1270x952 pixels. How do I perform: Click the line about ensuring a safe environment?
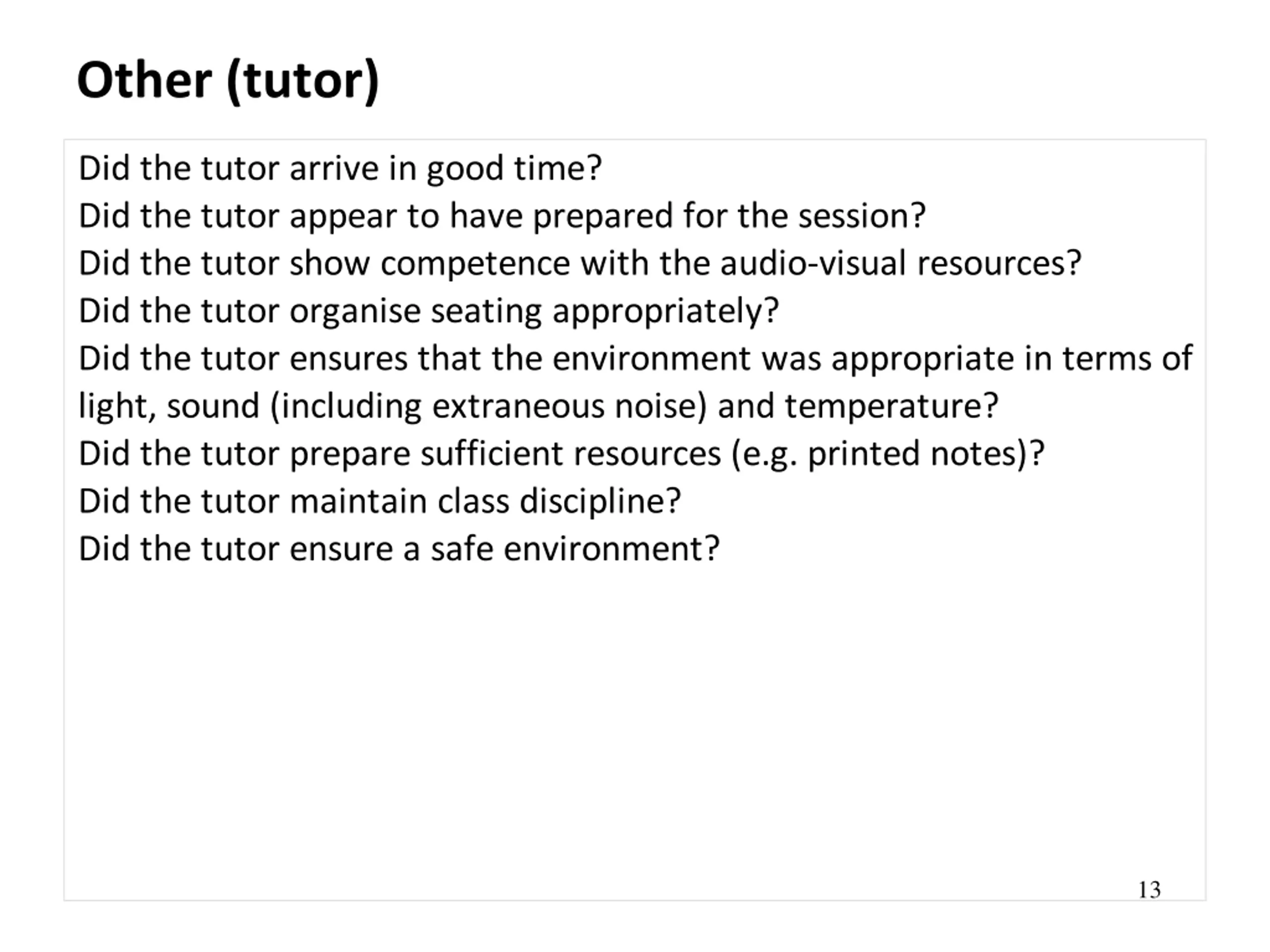[x=399, y=549]
